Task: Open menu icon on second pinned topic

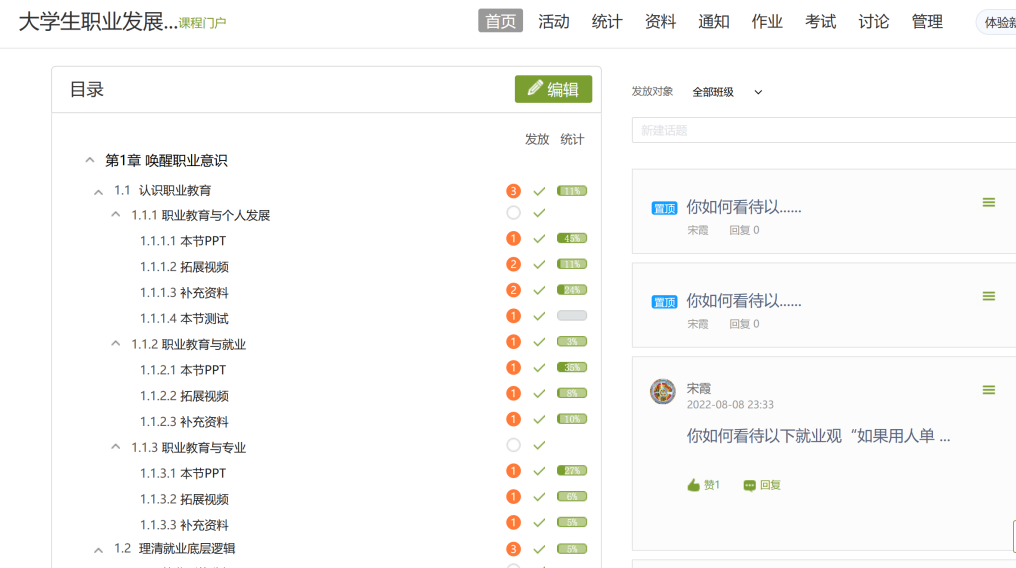Action: [x=988, y=297]
